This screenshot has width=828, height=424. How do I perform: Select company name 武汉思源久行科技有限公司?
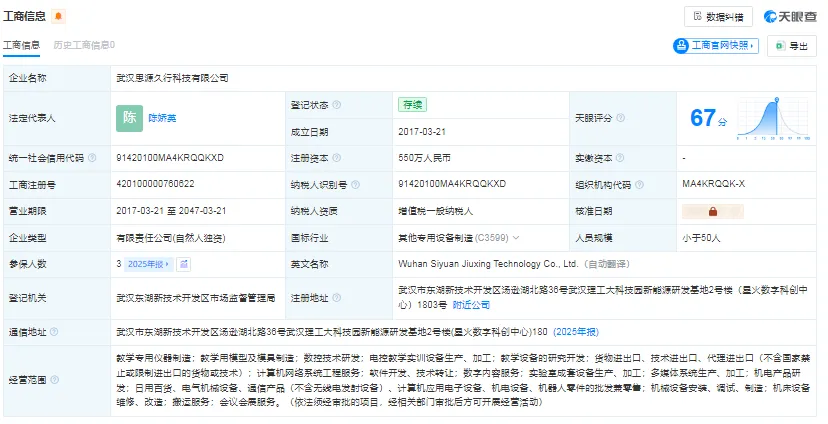(x=172, y=78)
